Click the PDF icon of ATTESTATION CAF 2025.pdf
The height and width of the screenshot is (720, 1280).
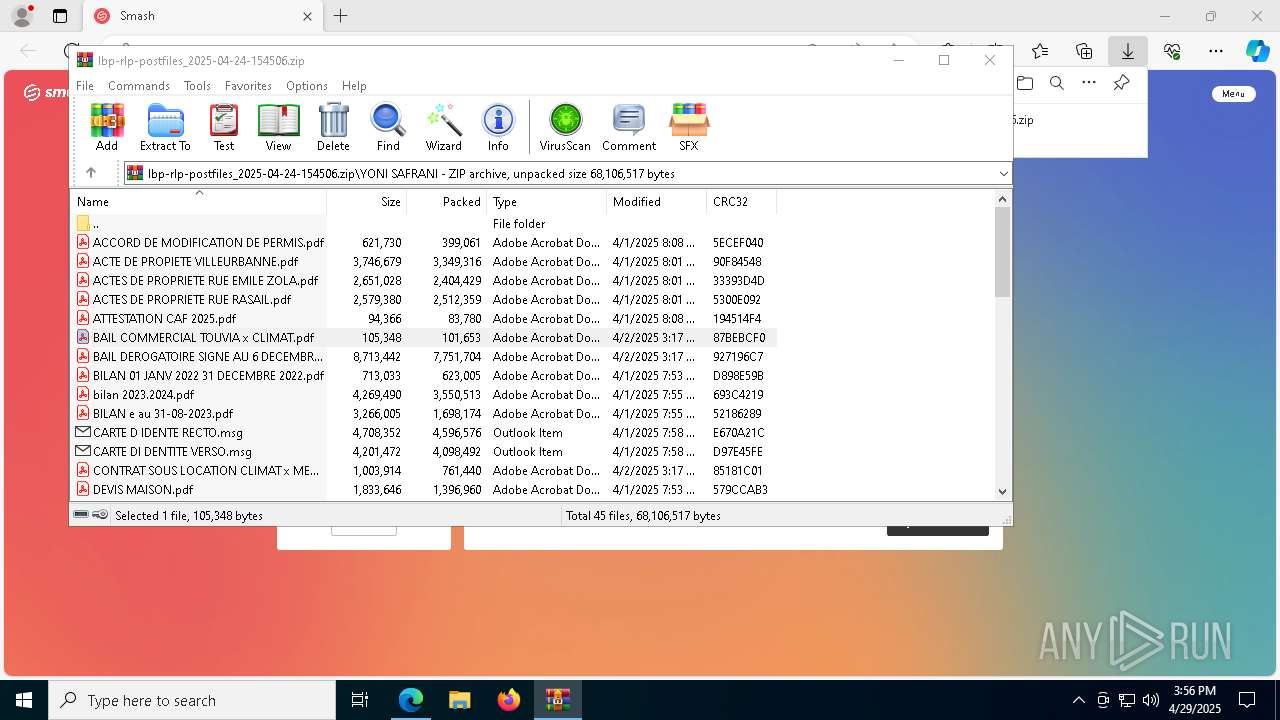point(84,319)
